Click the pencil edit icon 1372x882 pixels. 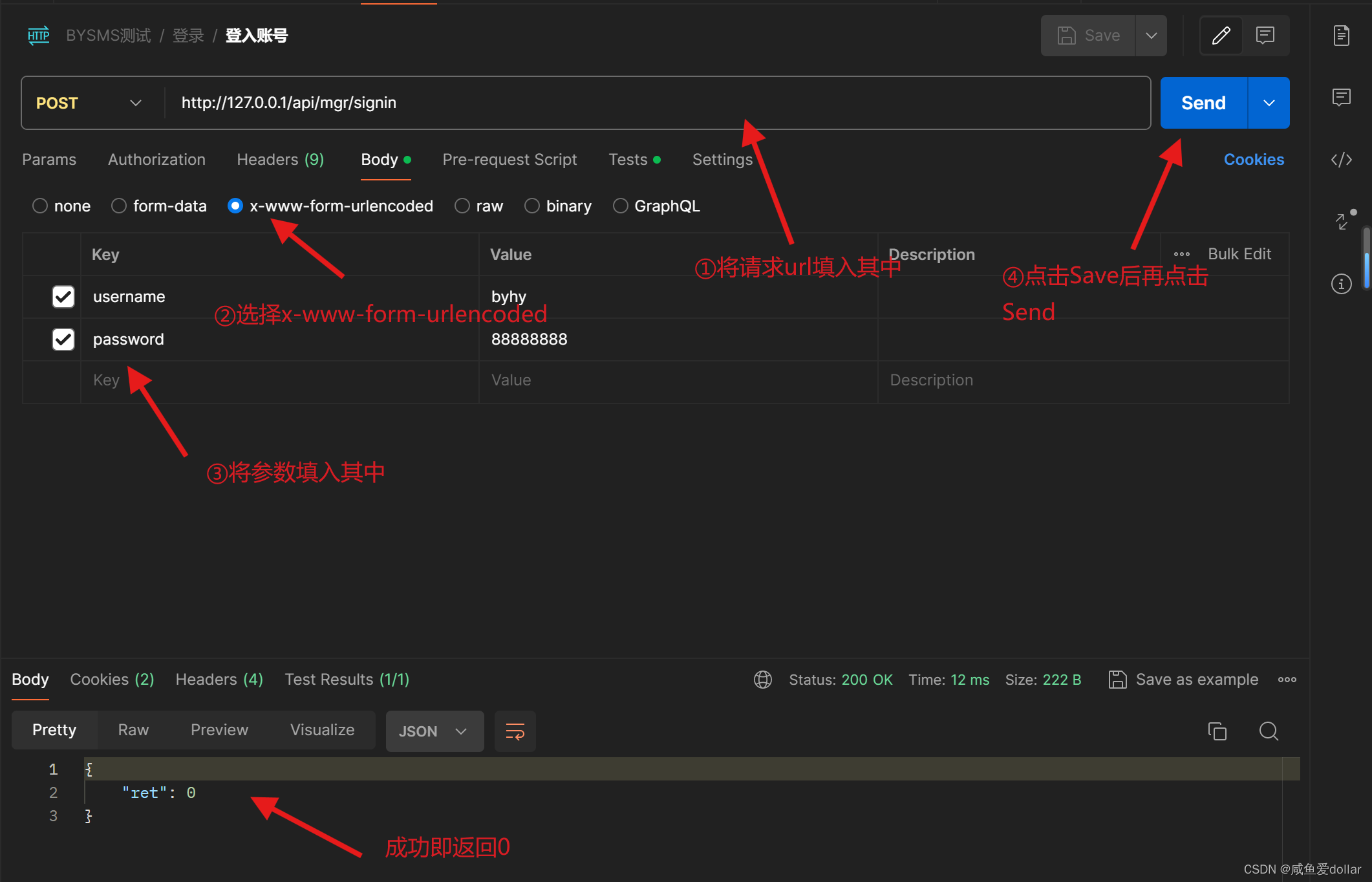click(1221, 36)
